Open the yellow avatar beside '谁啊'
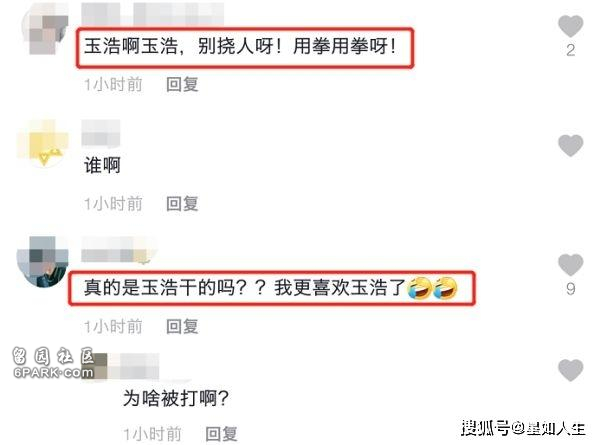600x445 pixels. pyautogui.click(x=43, y=144)
